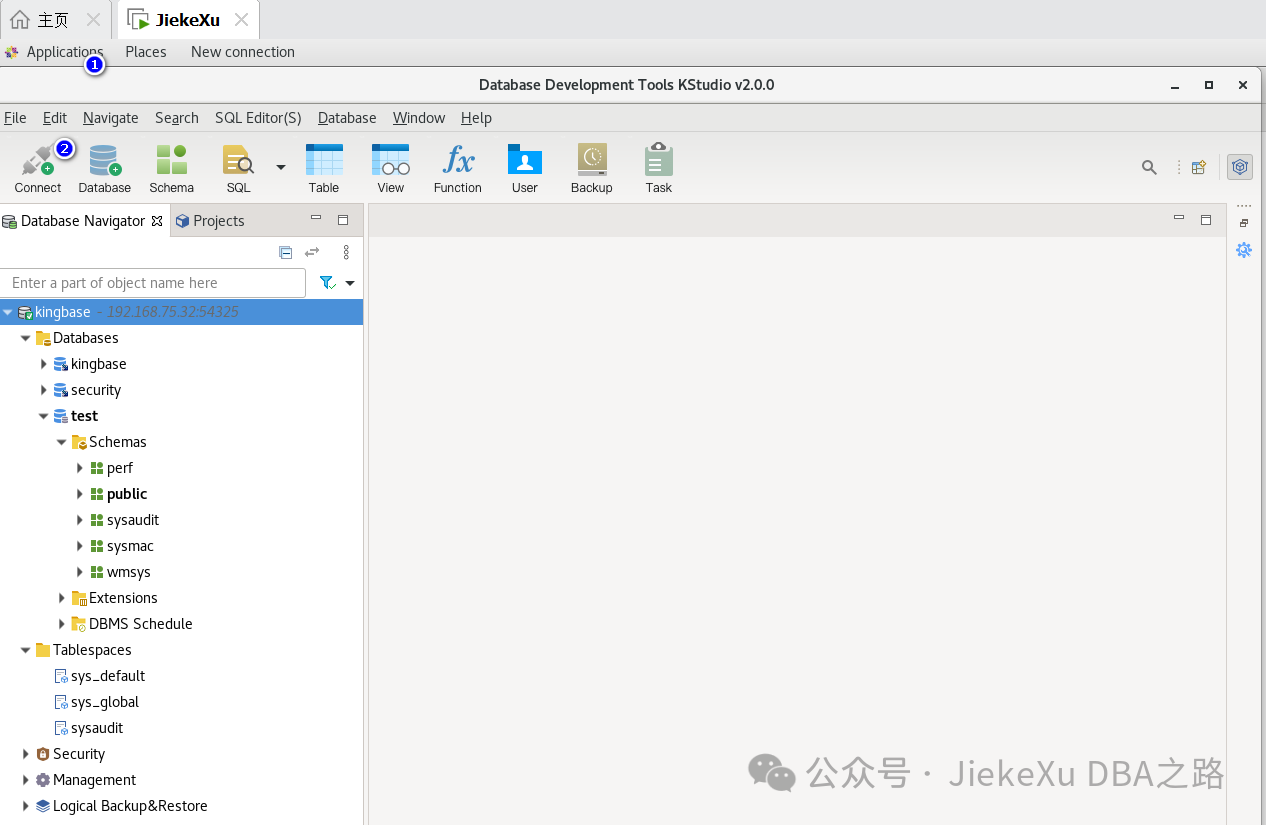Image resolution: width=1266 pixels, height=825 pixels.
Task: Click the User toolbar icon
Action: click(x=524, y=167)
